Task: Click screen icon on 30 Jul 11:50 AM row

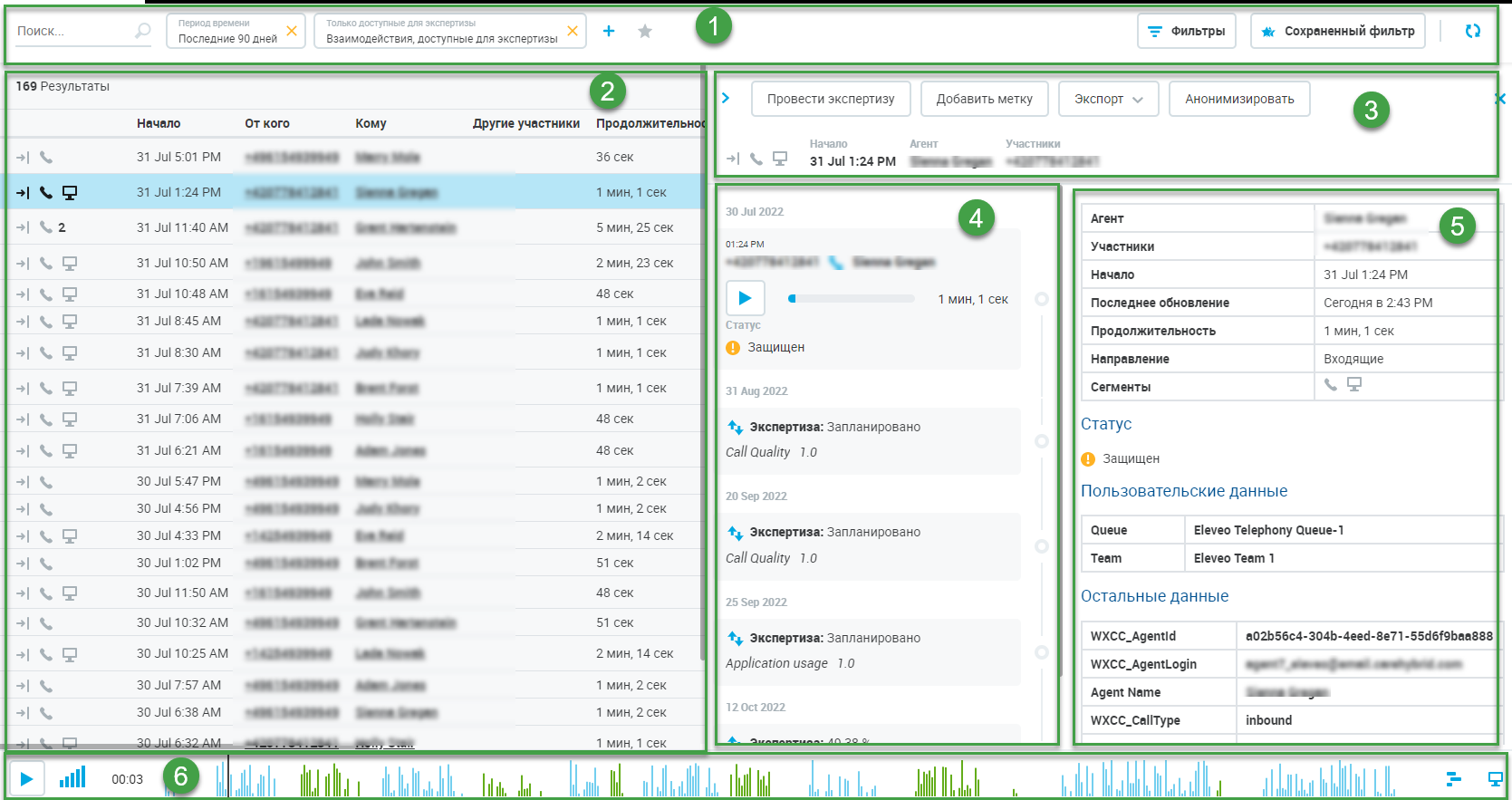Action: coord(70,593)
